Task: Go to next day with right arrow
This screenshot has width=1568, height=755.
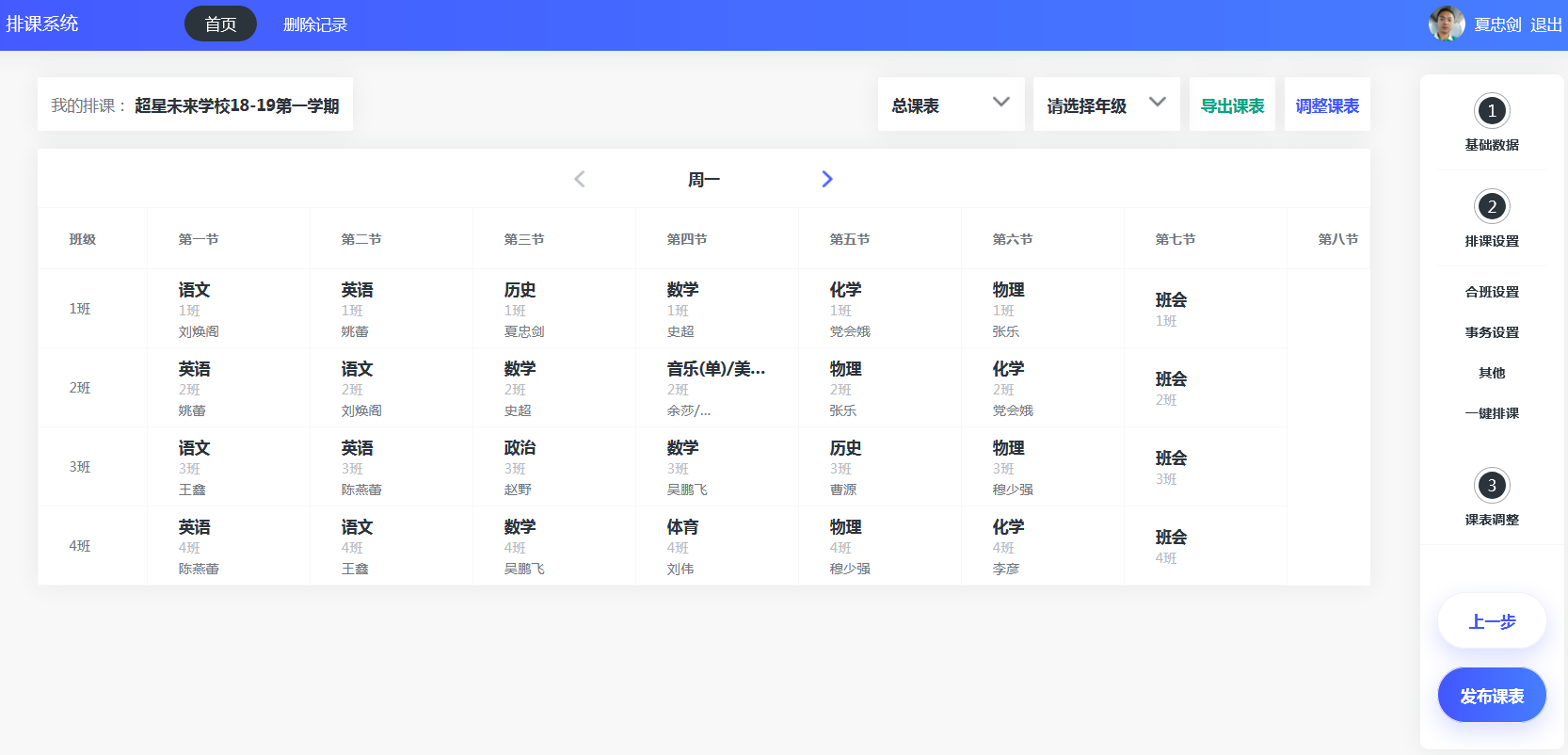Action: coord(826,179)
